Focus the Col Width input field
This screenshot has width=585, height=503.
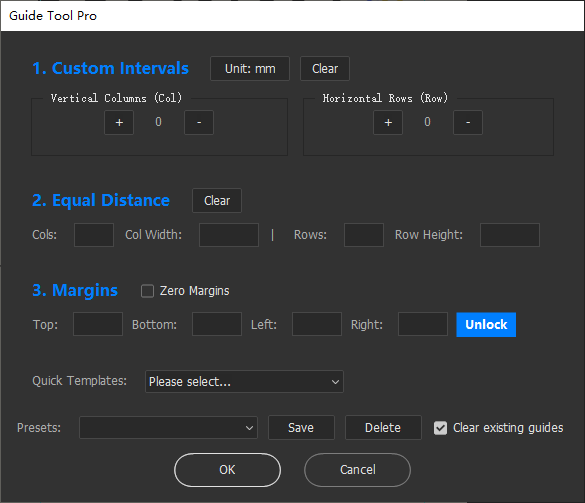pyautogui.click(x=229, y=235)
